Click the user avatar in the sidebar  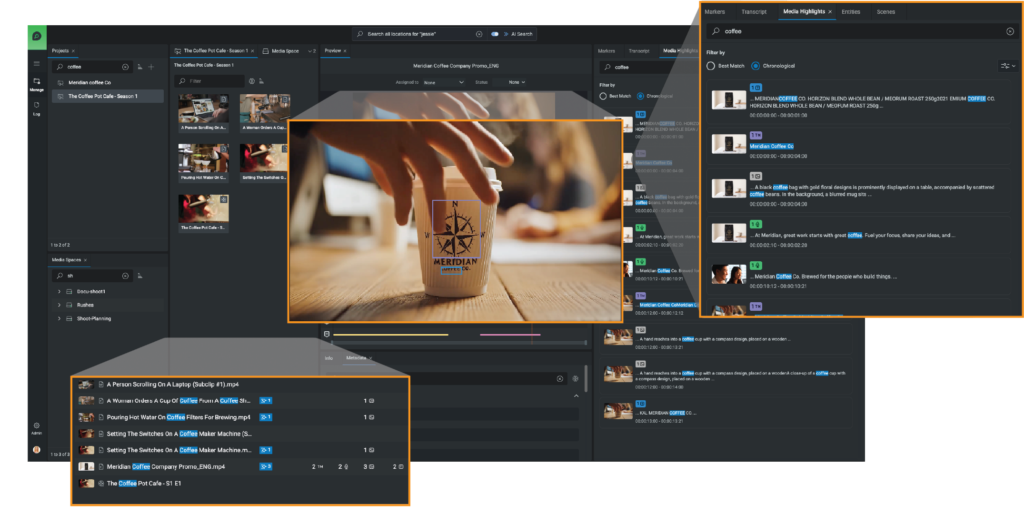37,450
